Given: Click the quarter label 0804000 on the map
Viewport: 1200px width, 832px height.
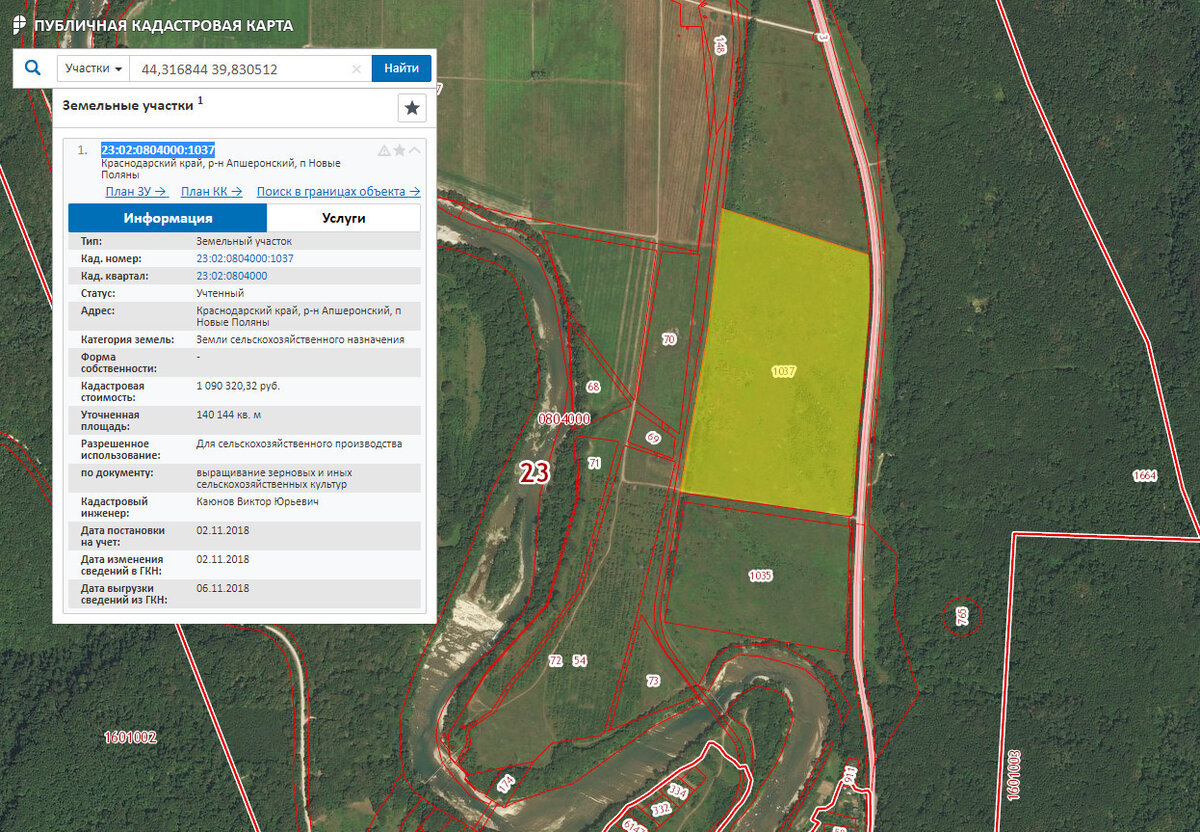Looking at the screenshot, I should tap(565, 419).
